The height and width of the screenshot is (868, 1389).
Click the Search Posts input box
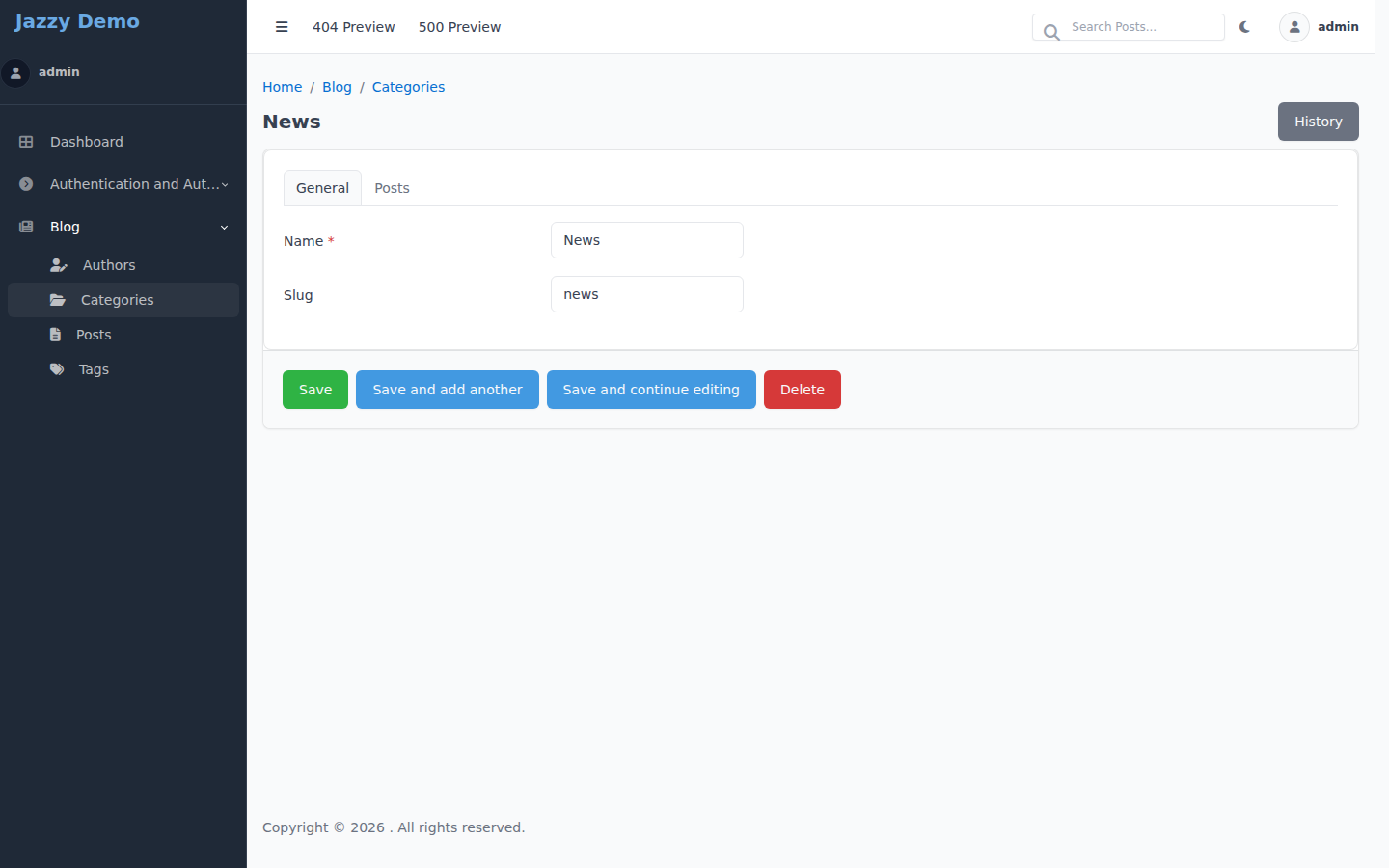[x=1129, y=27]
